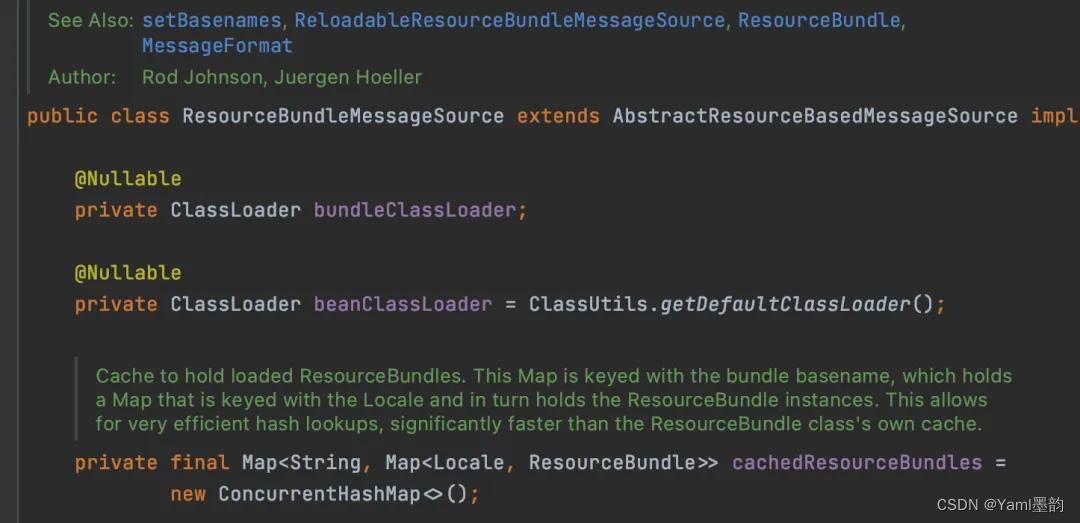
Task: Click the ResourceBundleMessageSource class name
Action: point(343,116)
